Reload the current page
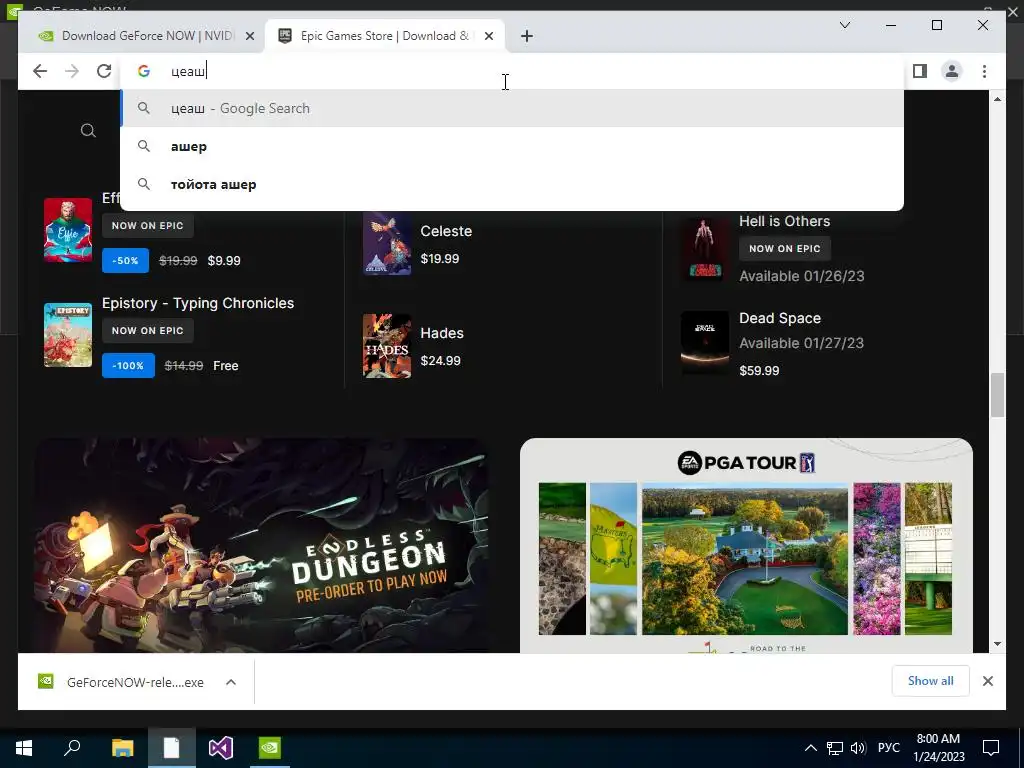 click(104, 71)
